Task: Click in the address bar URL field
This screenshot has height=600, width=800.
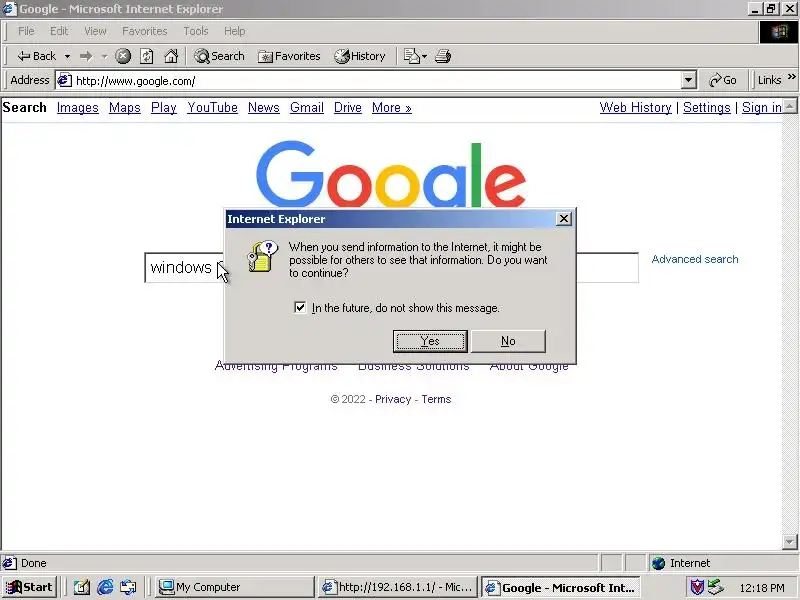Action: tap(378, 81)
